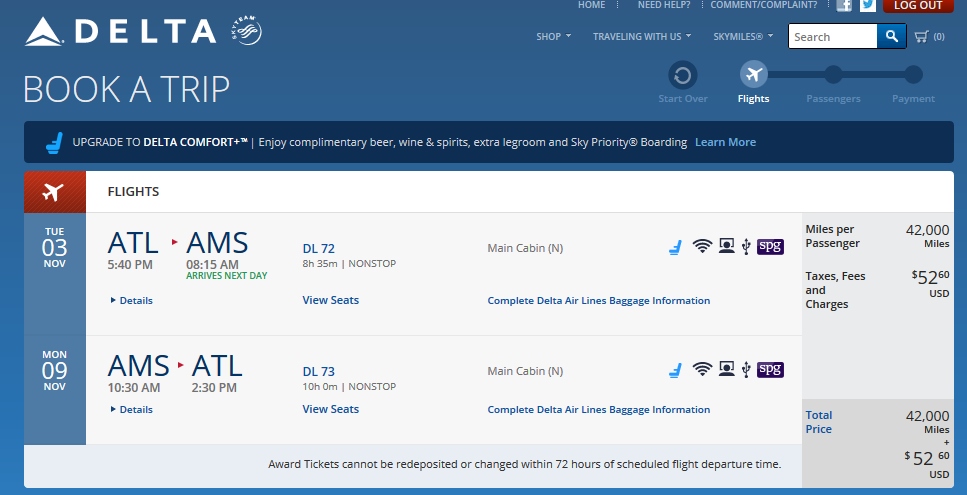967x495 pixels.
Task: Open NEED HELP? link
Action: pyautogui.click(x=664, y=5)
